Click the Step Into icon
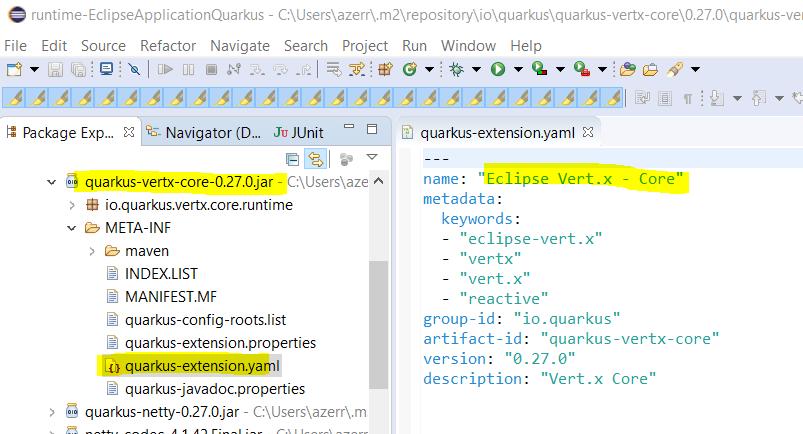 257,69
